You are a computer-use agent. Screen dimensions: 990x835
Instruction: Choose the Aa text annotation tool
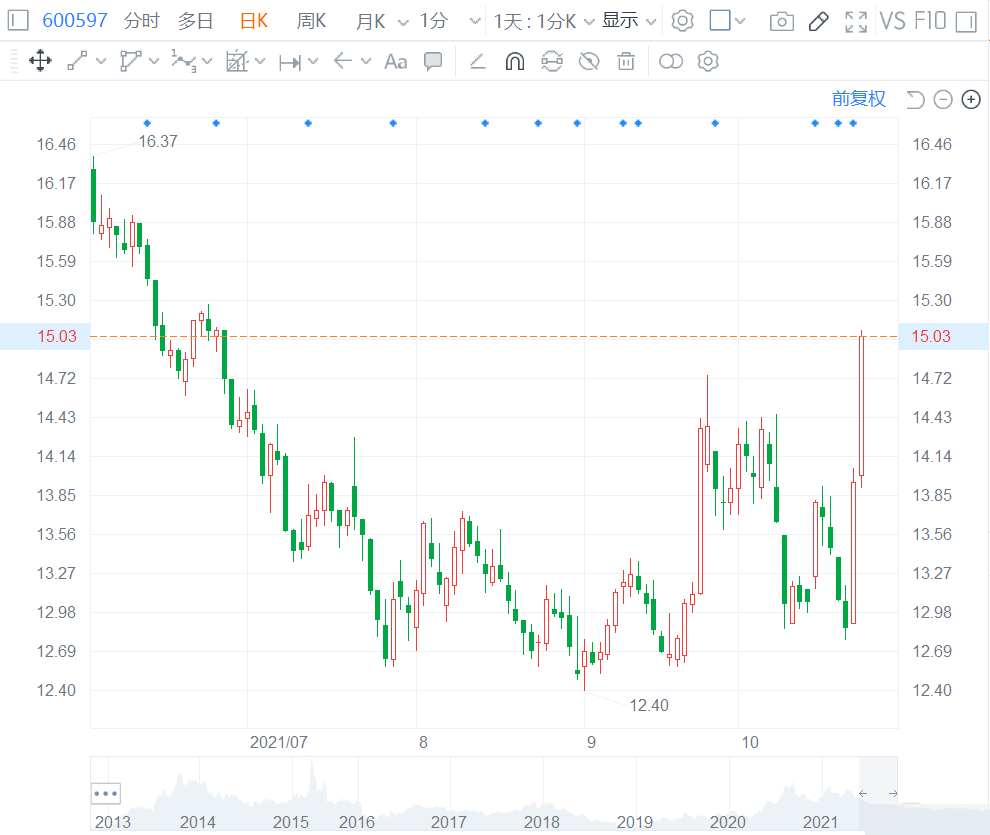coord(396,62)
